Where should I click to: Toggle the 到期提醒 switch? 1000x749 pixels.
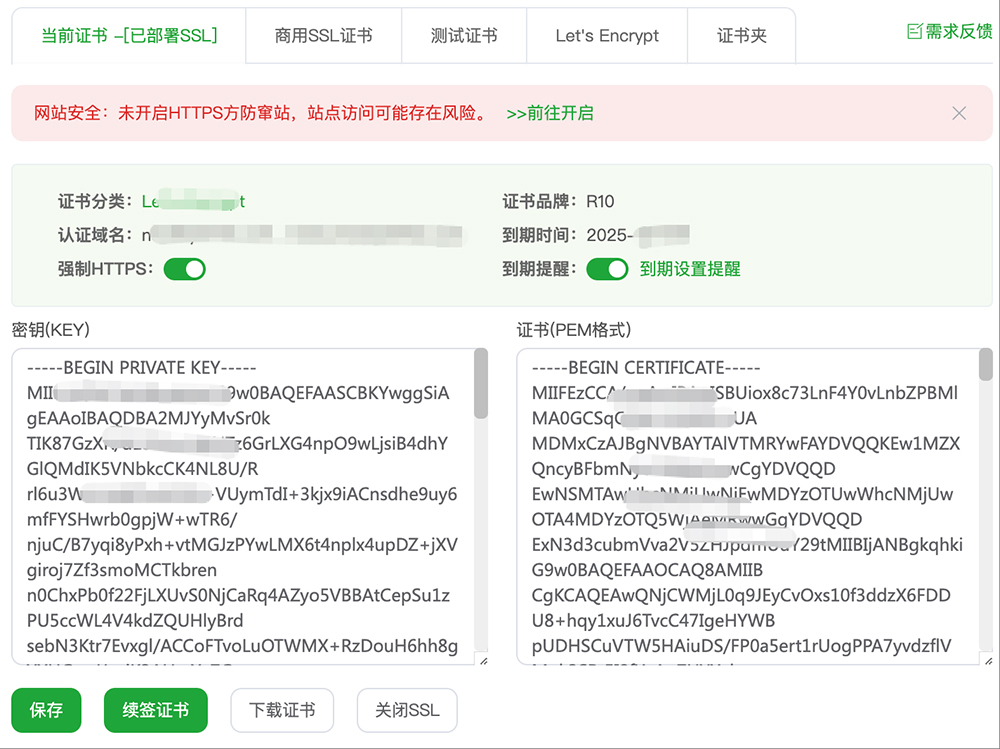pos(607,269)
